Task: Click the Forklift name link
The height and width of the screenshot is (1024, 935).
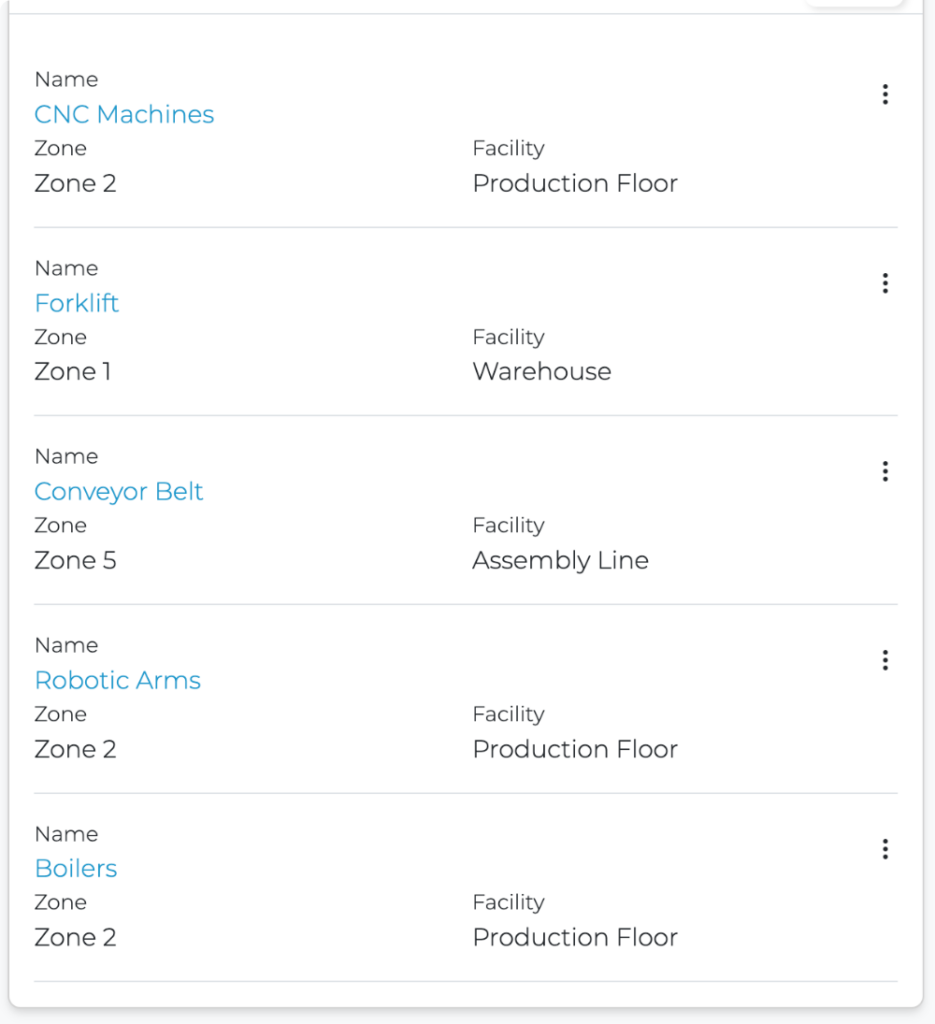Action: 77,303
